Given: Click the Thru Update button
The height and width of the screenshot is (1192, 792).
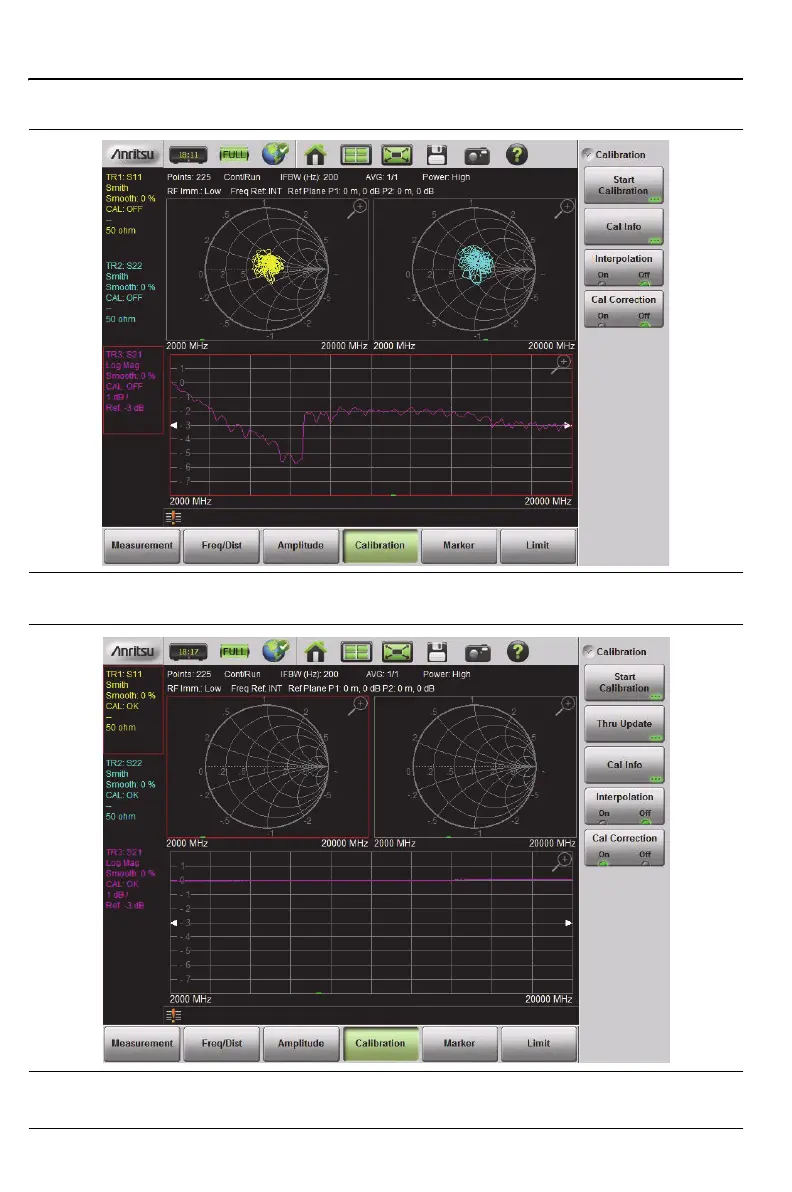Looking at the screenshot, I should click(625, 724).
